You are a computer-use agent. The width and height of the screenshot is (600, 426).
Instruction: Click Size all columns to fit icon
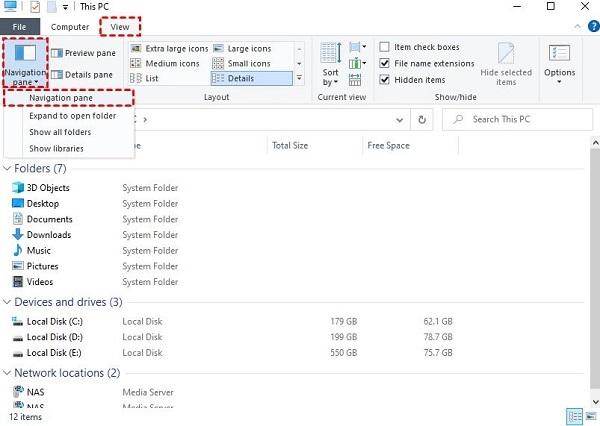pos(355,80)
